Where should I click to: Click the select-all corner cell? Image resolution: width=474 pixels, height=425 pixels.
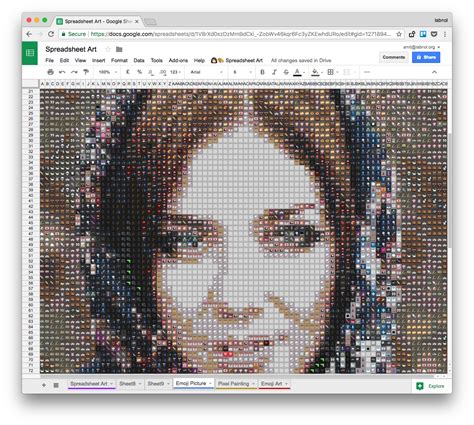pyautogui.click(x=31, y=84)
